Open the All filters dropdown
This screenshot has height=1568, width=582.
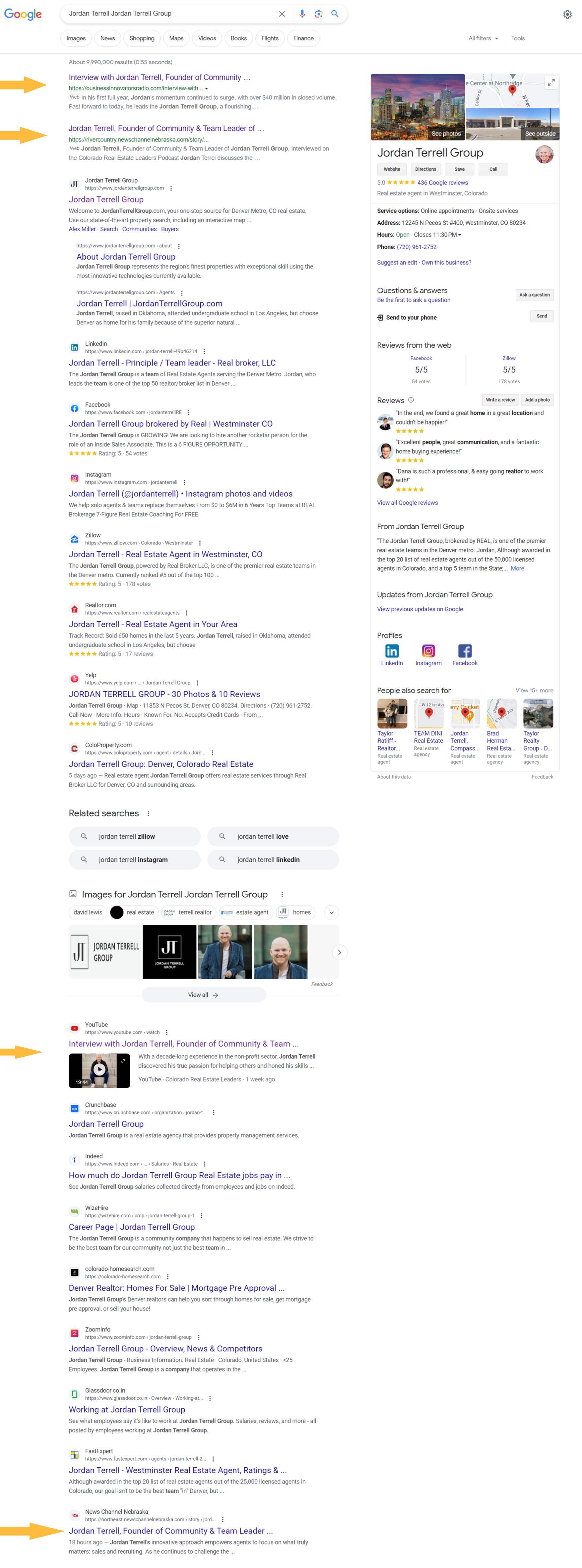(x=483, y=38)
